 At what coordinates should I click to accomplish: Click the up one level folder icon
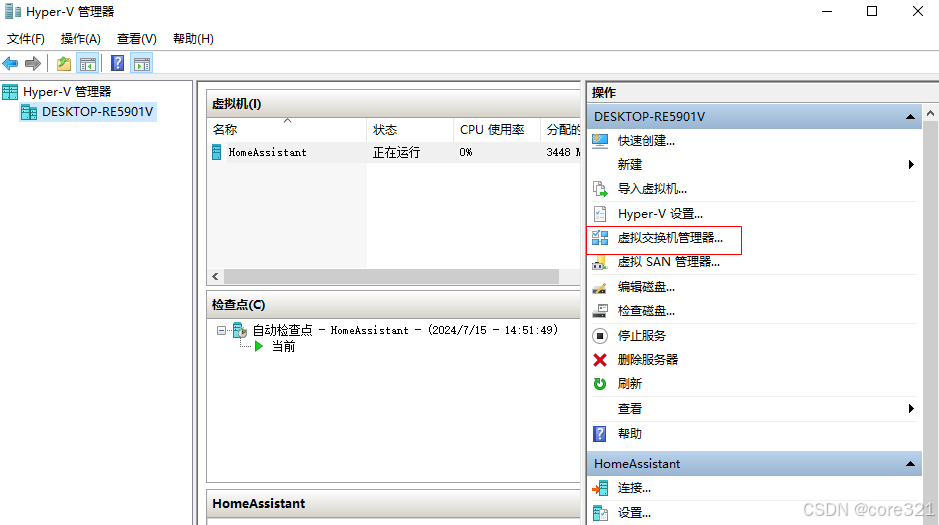pyautogui.click(x=63, y=63)
